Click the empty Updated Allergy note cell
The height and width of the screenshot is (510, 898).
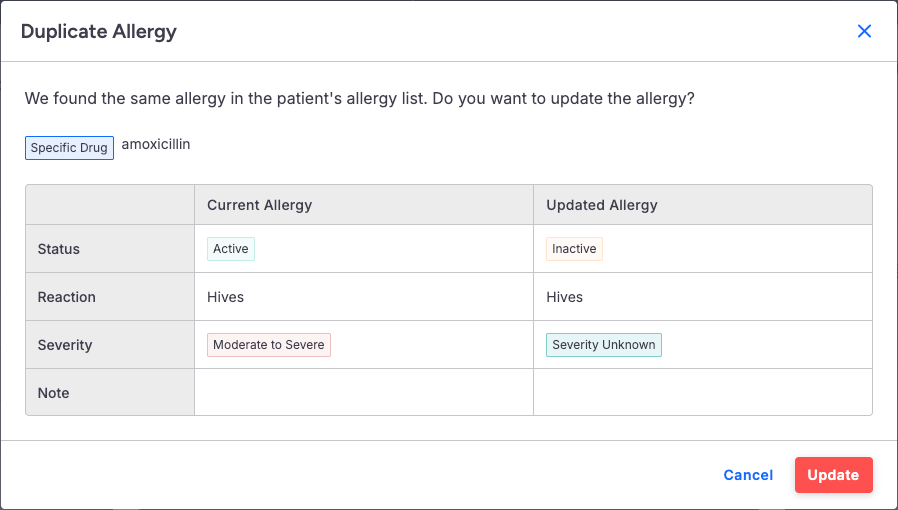[702, 392]
